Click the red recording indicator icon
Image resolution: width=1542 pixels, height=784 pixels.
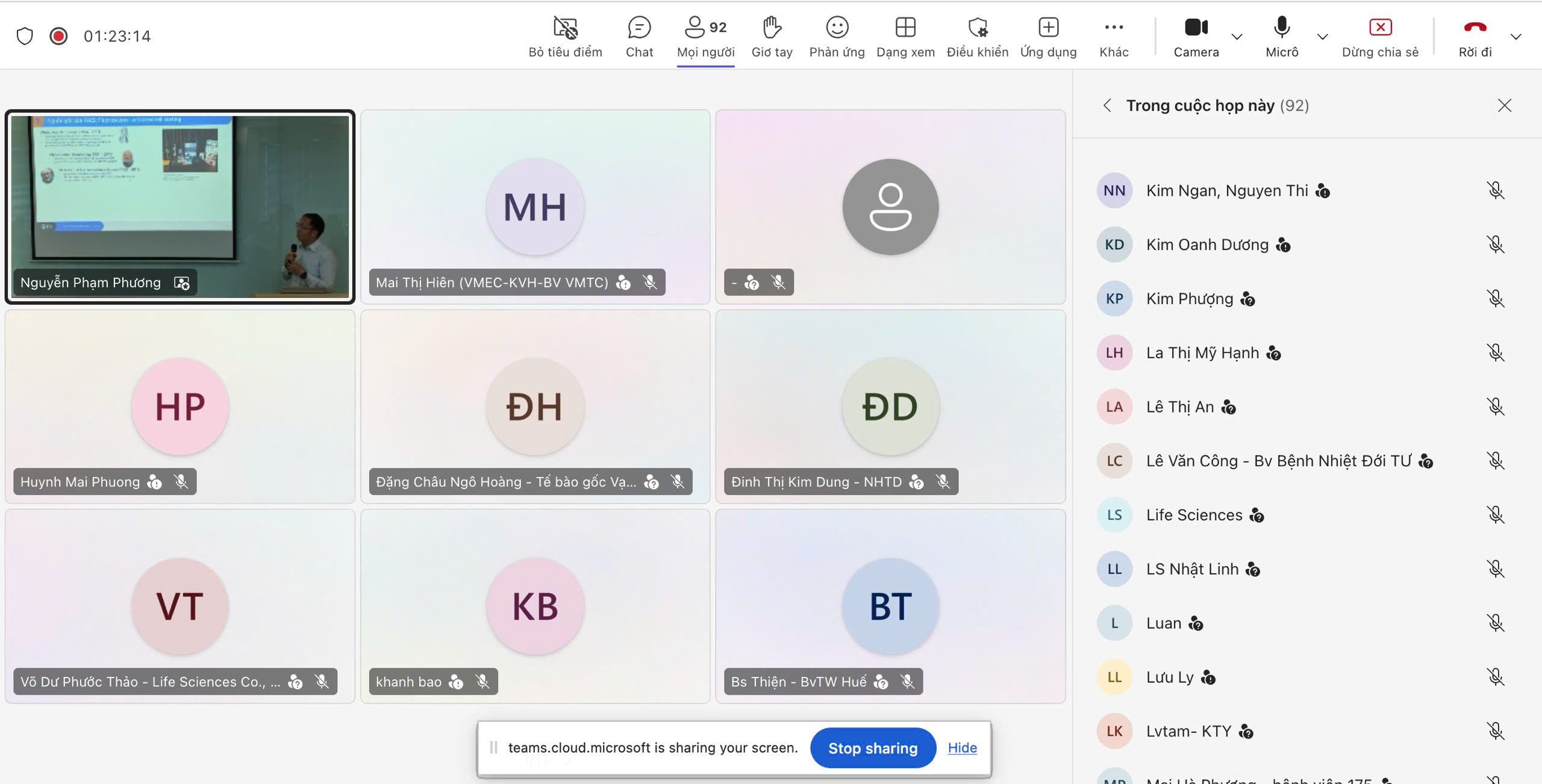(58, 36)
